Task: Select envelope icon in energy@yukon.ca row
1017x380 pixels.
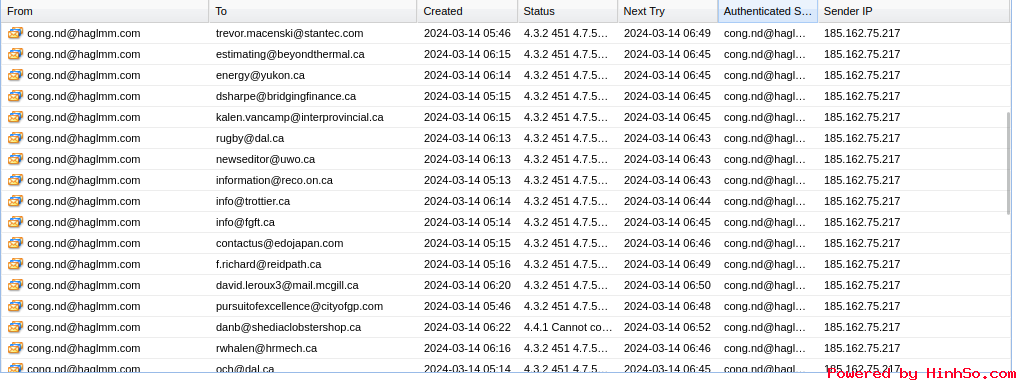Action: click(x=15, y=75)
